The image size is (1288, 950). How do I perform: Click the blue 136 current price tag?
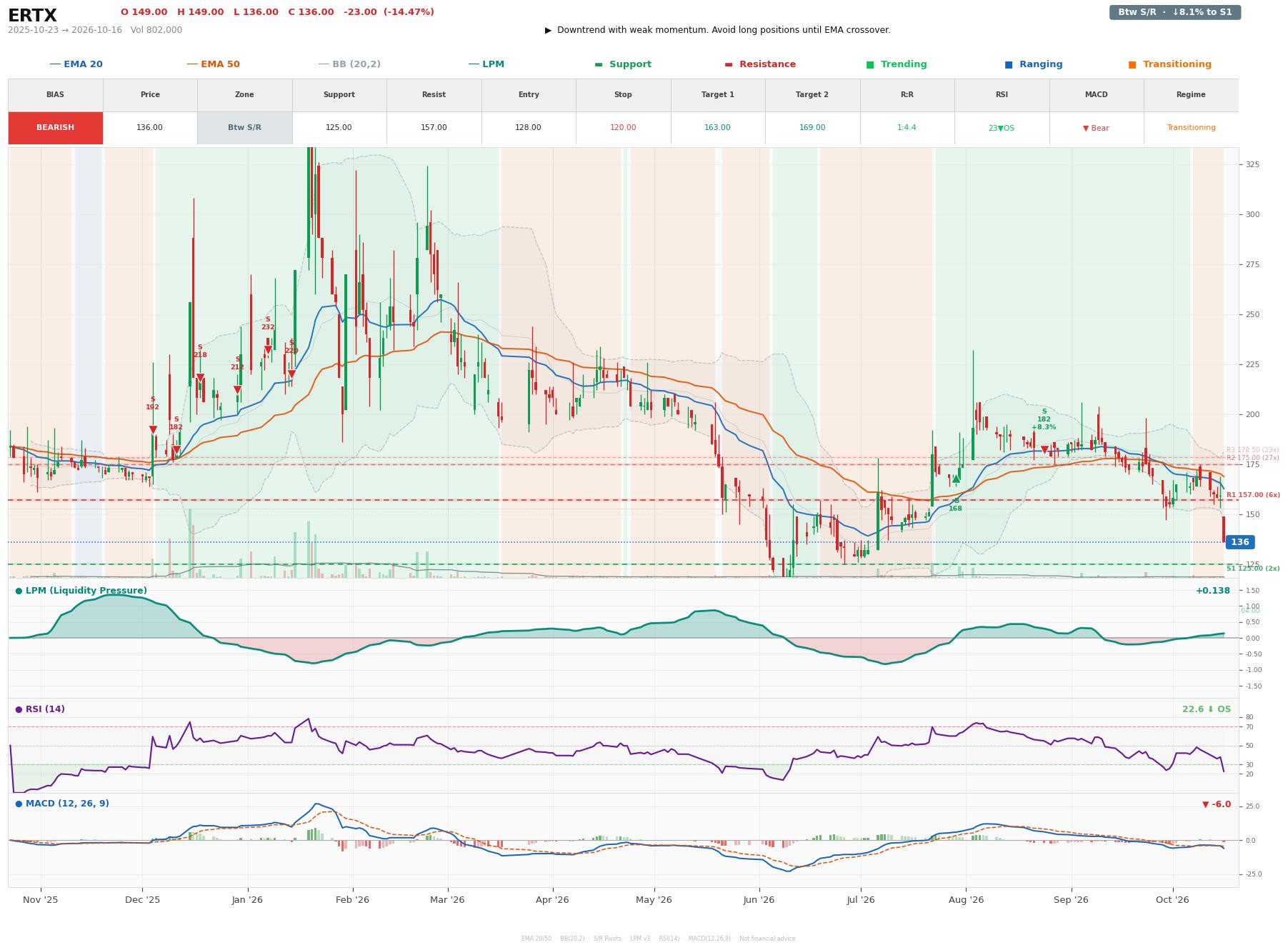coord(1239,542)
